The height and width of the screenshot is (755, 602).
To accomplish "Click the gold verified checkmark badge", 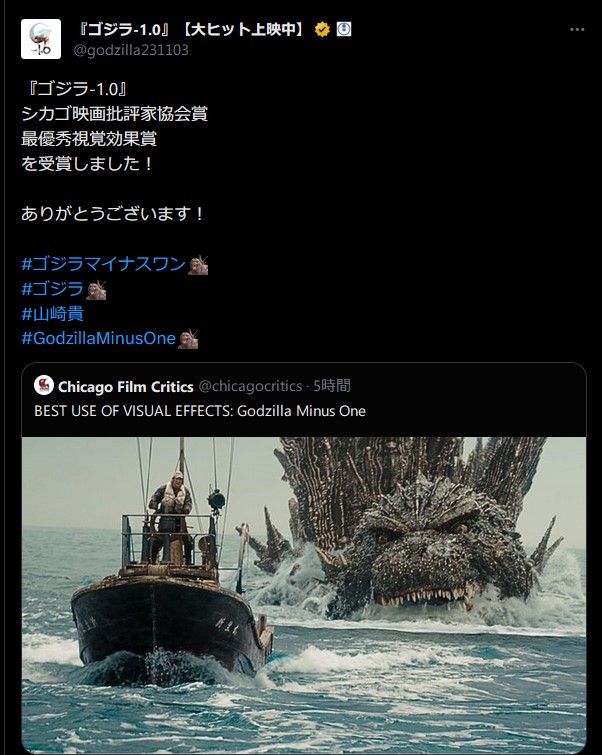I will coord(322,29).
